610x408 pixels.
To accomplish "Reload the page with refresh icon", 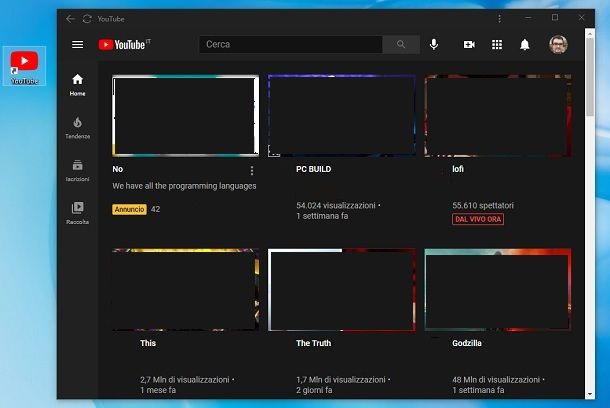I will (87, 19).
